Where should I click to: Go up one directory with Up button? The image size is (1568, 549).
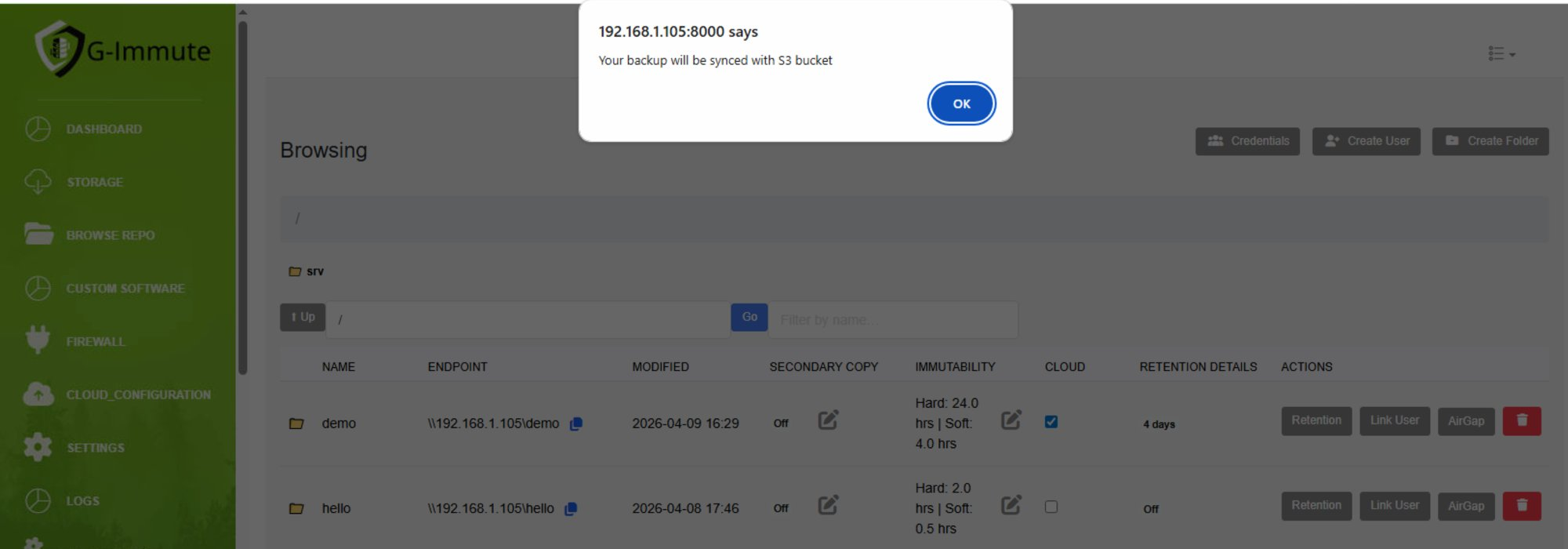303,317
